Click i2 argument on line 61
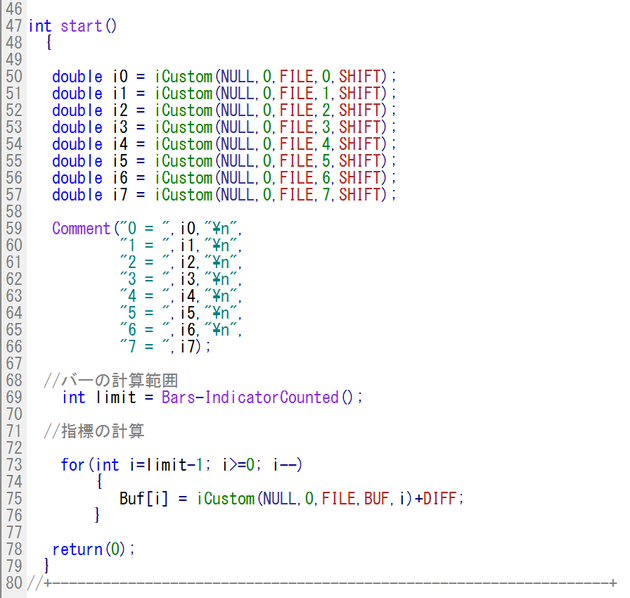The height and width of the screenshot is (598, 630). 188,262
